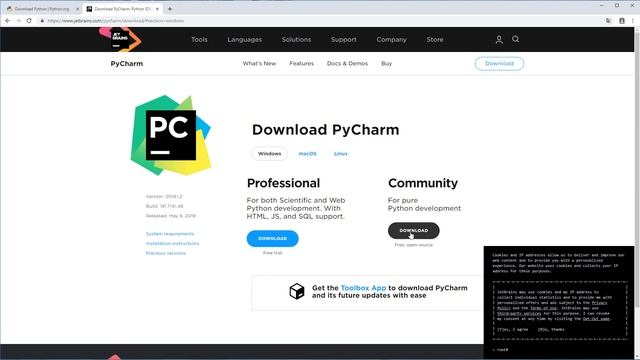Open Installation instructions link
Image resolution: width=640 pixels, height=360 pixels.
[172, 244]
